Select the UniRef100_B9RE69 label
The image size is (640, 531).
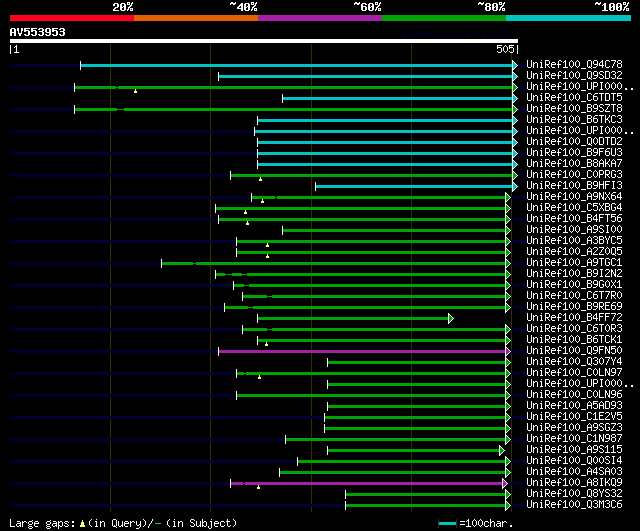pyautogui.click(x=574, y=307)
